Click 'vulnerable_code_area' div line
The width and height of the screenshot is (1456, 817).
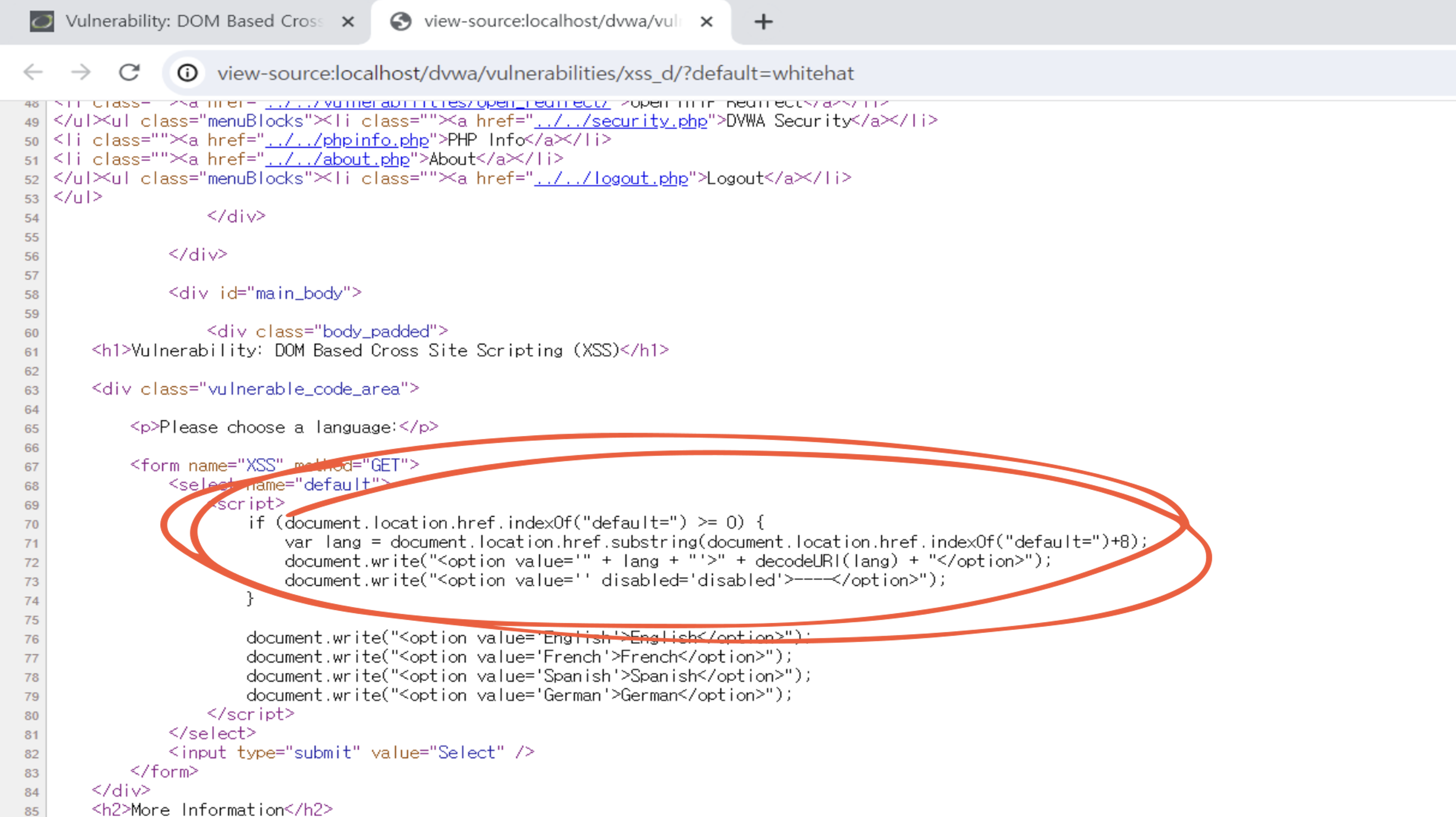(x=256, y=389)
